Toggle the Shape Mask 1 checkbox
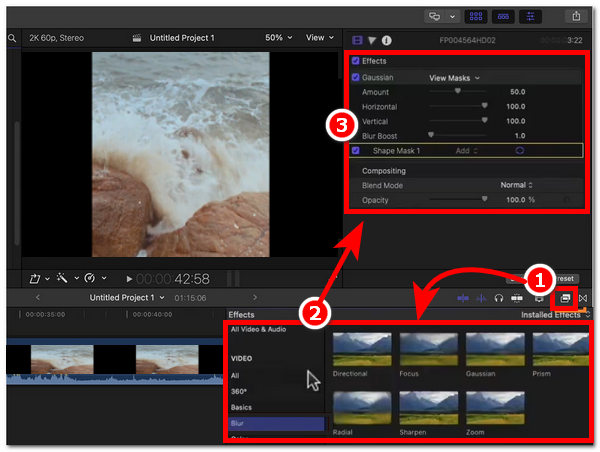The width and height of the screenshot is (600, 452). [x=356, y=150]
